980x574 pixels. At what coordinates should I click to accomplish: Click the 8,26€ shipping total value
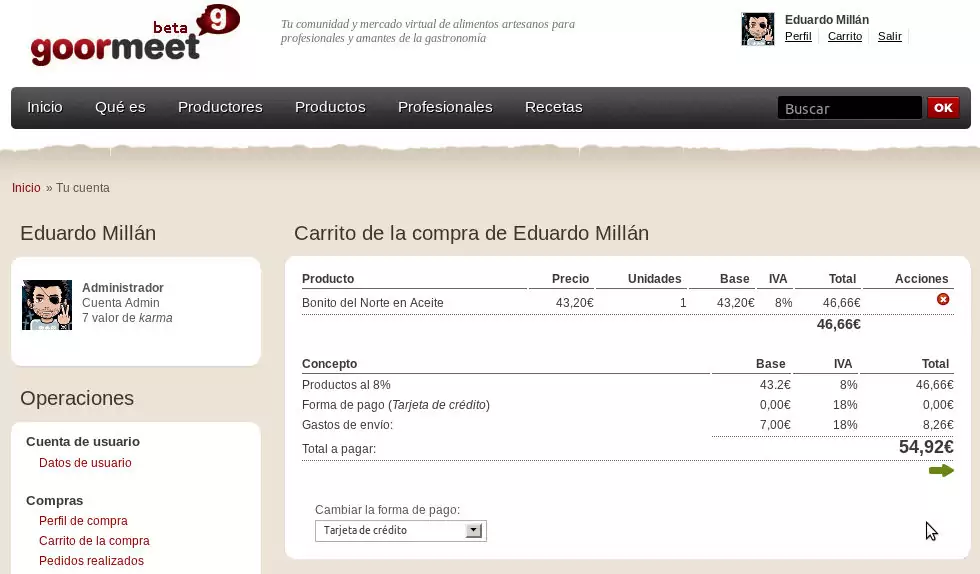938,425
